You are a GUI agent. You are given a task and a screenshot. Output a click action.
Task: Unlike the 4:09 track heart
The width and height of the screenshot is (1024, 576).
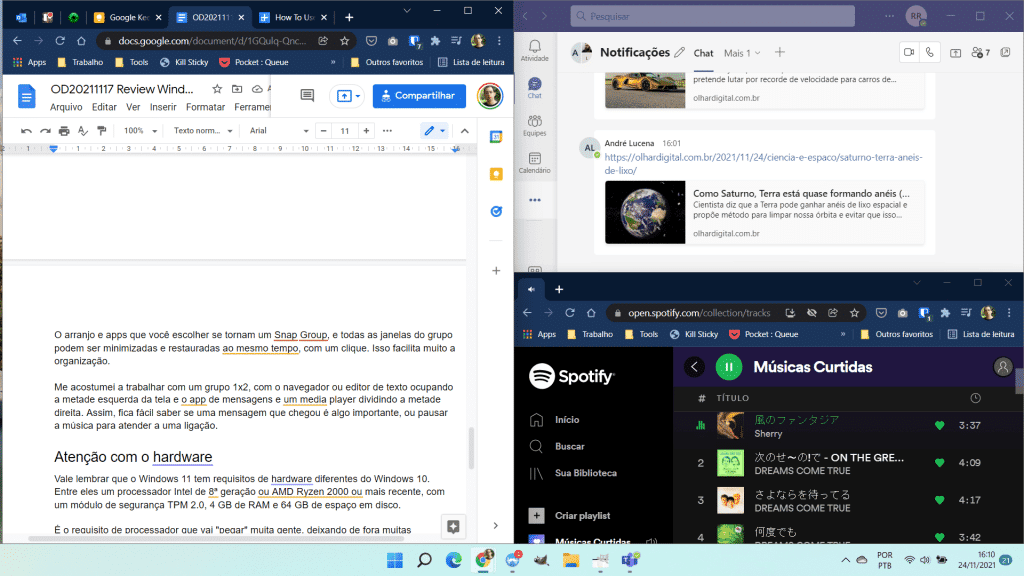[940, 463]
